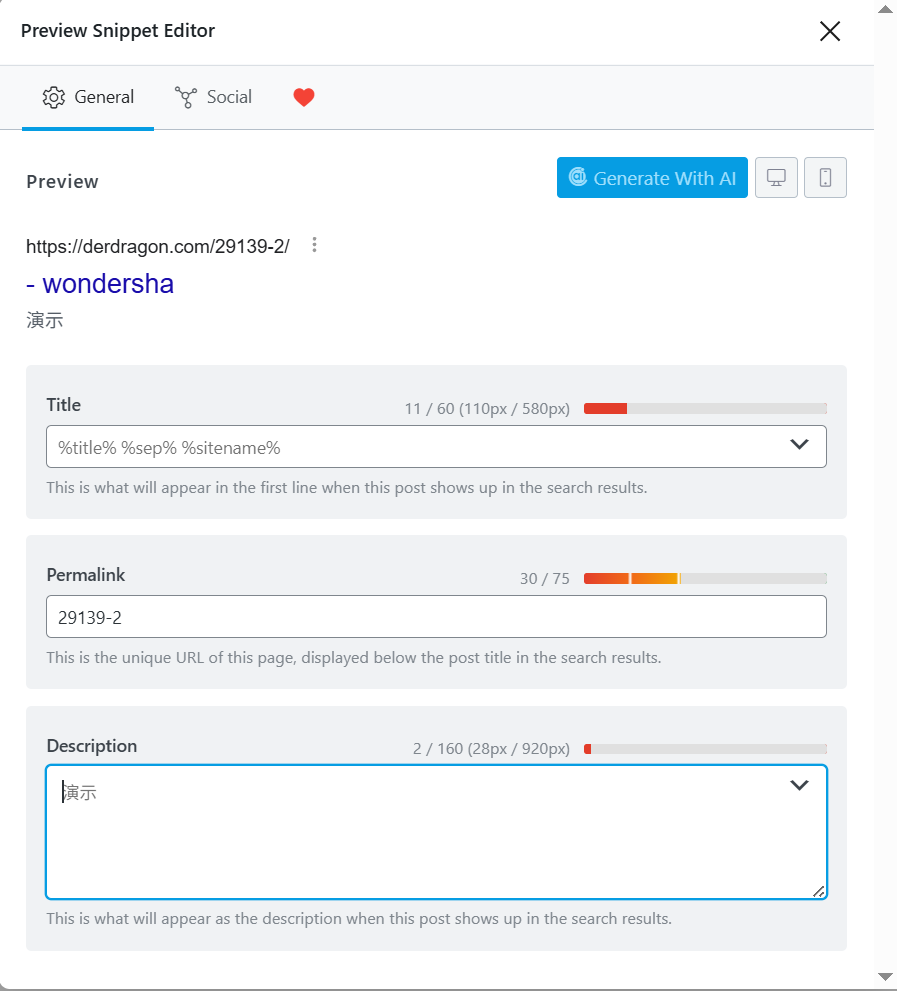Click the Permalink field containing 29139-2
This screenshot has height=991, width=897.
point(436,617)
